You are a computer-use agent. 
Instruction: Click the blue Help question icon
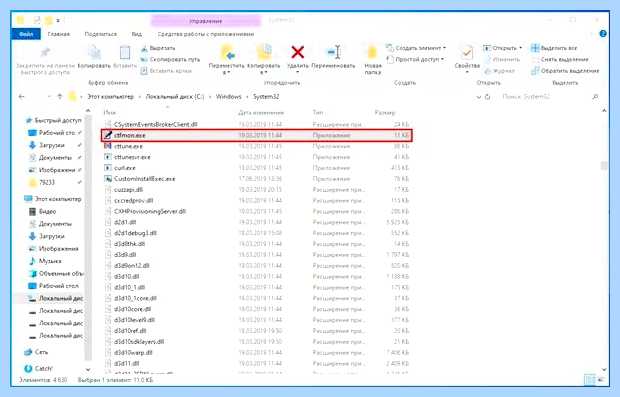point(603,34)
